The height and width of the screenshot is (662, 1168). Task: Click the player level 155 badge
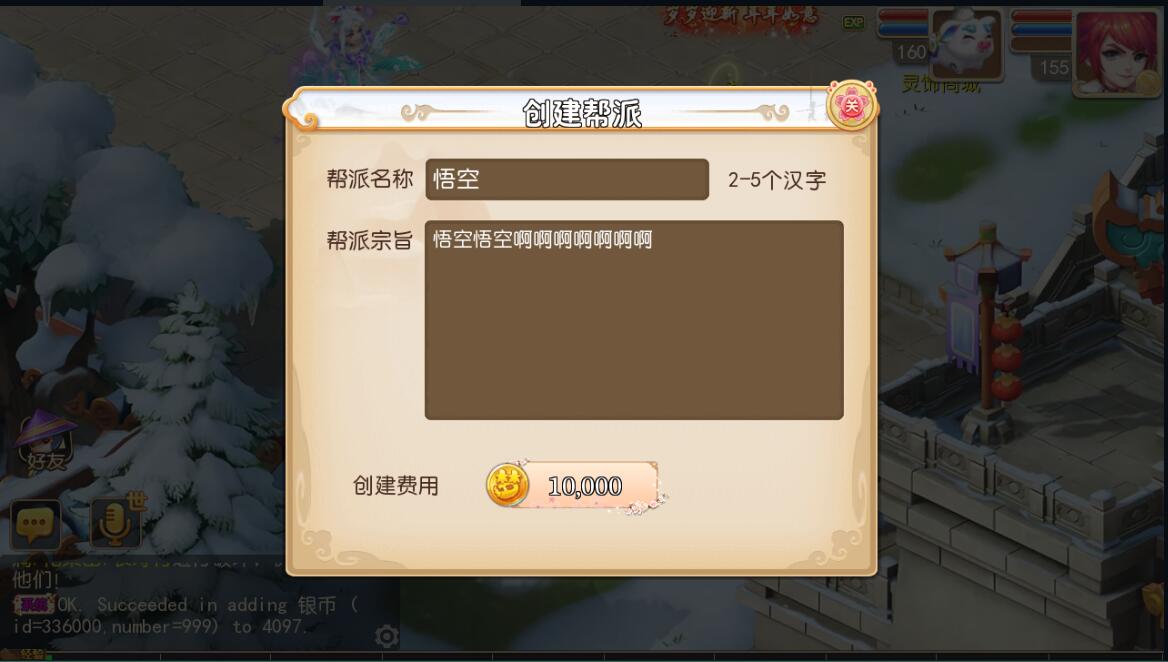click(x=1054, y=68)
